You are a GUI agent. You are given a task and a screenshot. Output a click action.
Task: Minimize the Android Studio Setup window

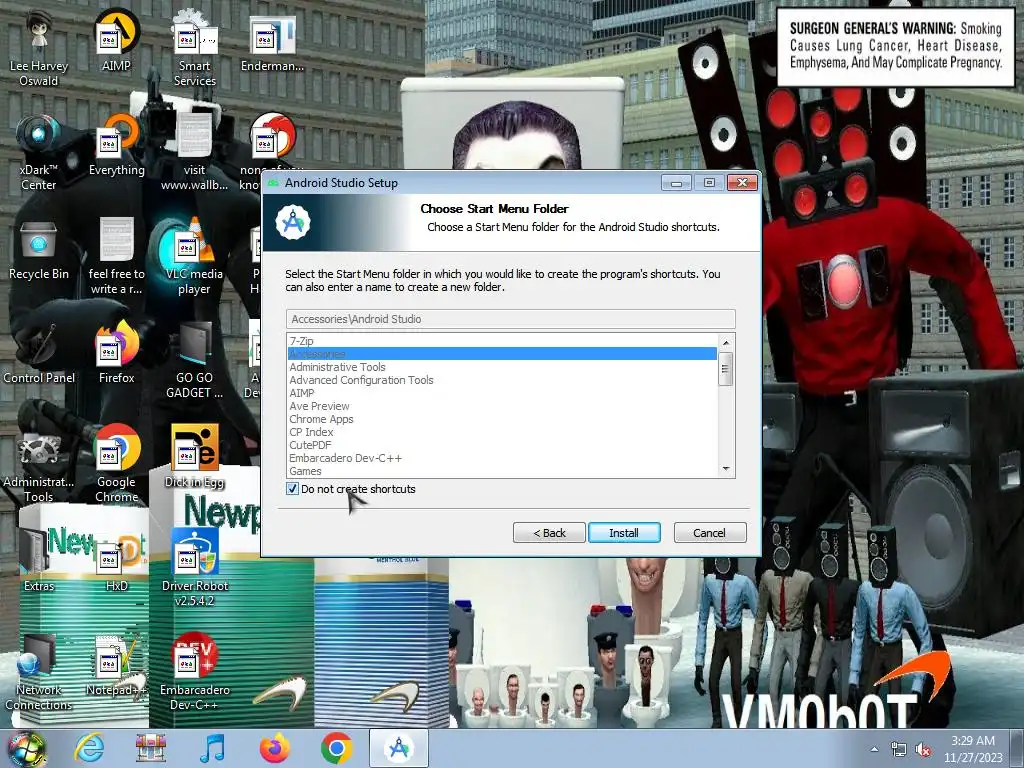pos(676,183)
